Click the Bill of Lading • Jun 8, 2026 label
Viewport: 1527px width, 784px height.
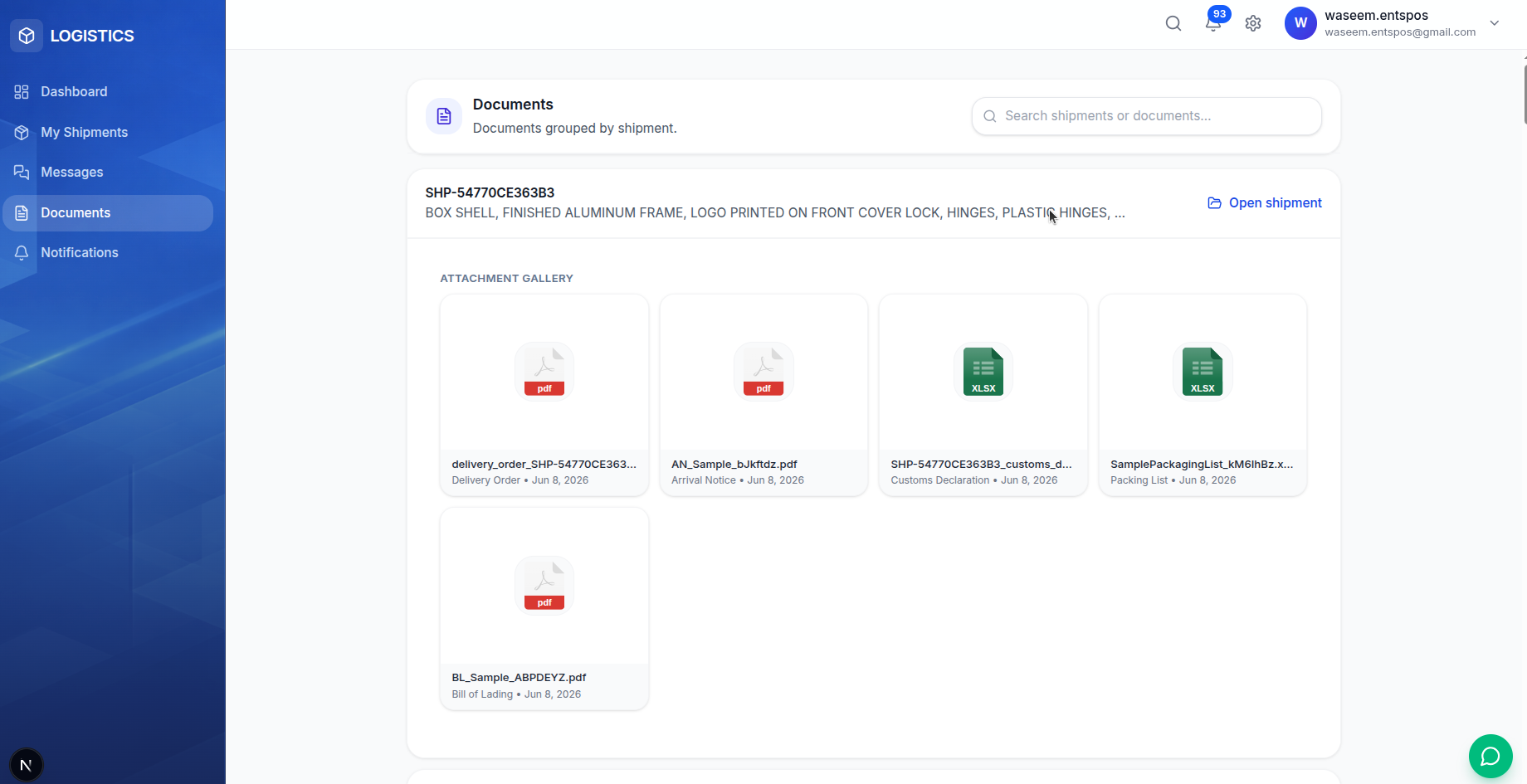coord(516,694)
